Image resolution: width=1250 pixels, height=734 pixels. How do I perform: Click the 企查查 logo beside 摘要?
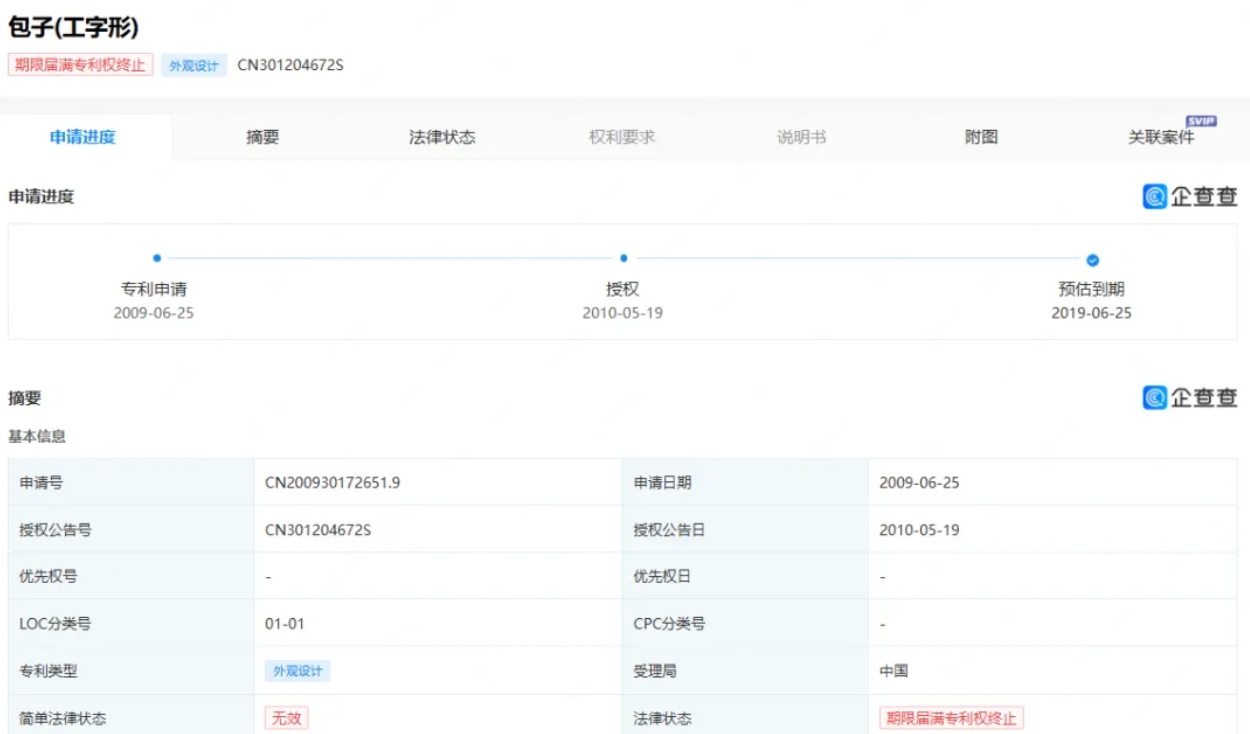tap(1190, 398)
